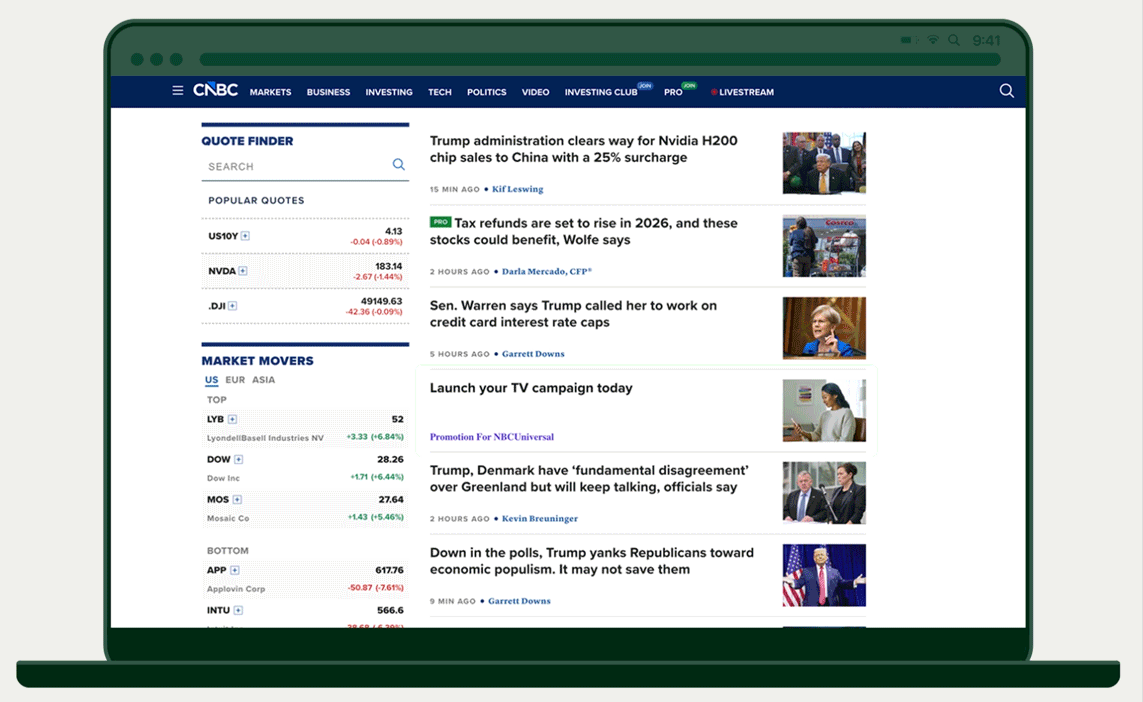Add NVDA to watchlist plus icon

[243, 271]
